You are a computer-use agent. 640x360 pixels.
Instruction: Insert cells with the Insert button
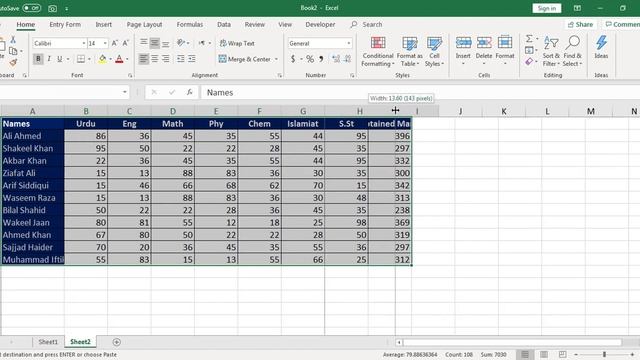463,51
